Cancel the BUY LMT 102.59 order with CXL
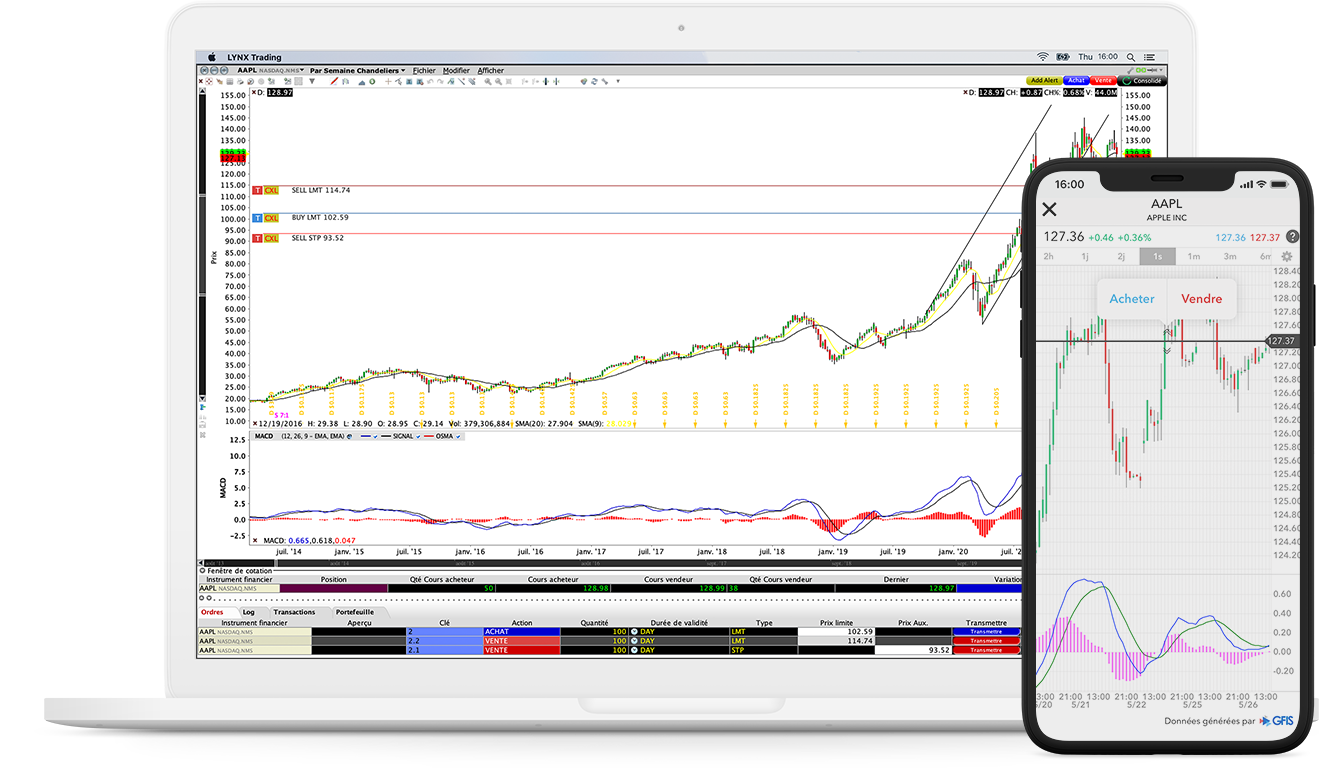Image resolution: width=1328 pixels, height=768 pixels. [271, 218]
